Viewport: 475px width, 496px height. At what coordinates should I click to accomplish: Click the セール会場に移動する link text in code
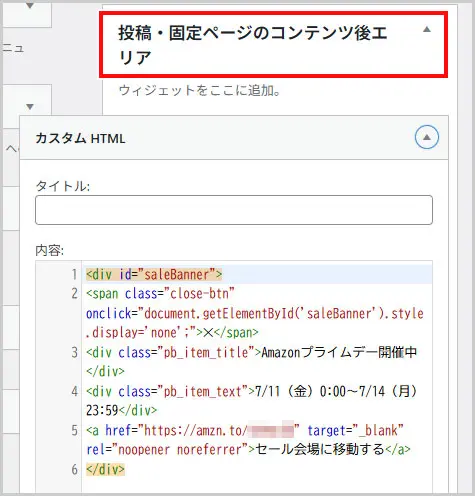[x=320, y=450]
